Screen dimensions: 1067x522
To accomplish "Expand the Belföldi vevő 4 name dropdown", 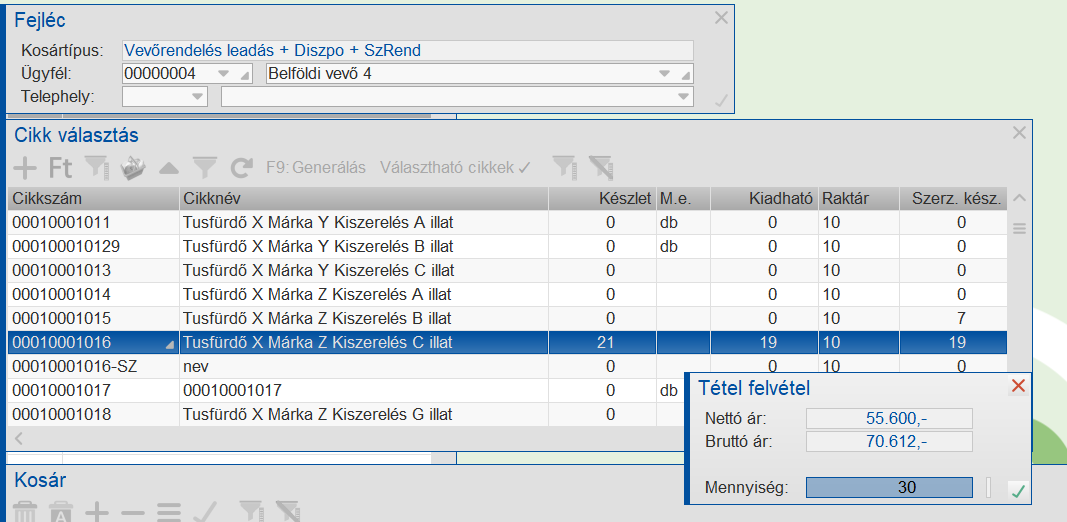I will coord(664,74).
